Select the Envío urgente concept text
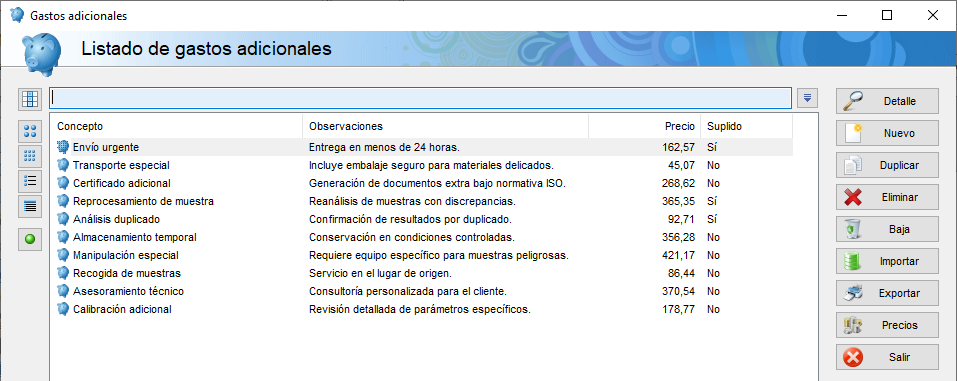The image size is (957, 381). click(106, 147)
